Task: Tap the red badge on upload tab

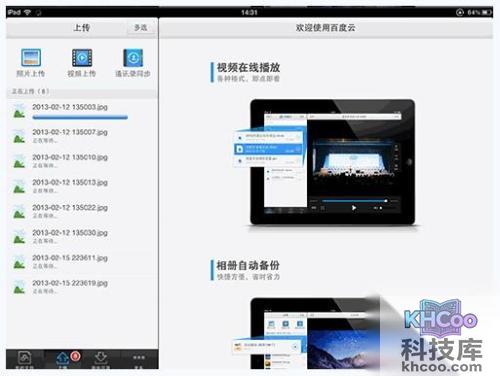Action: (75, 356)
